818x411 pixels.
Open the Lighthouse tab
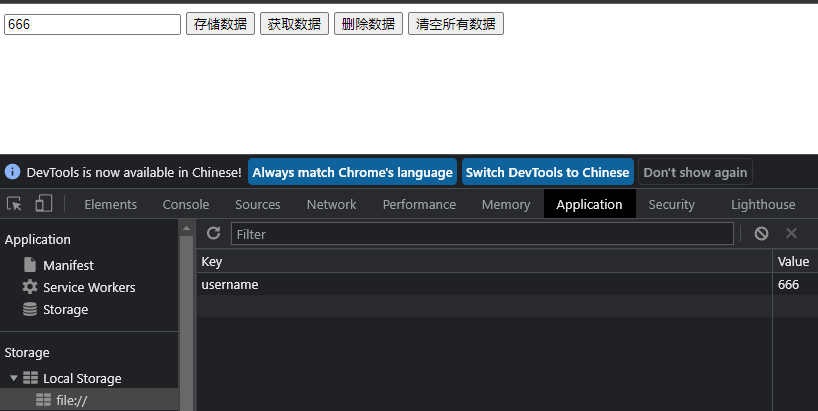(x=763, y=204)
